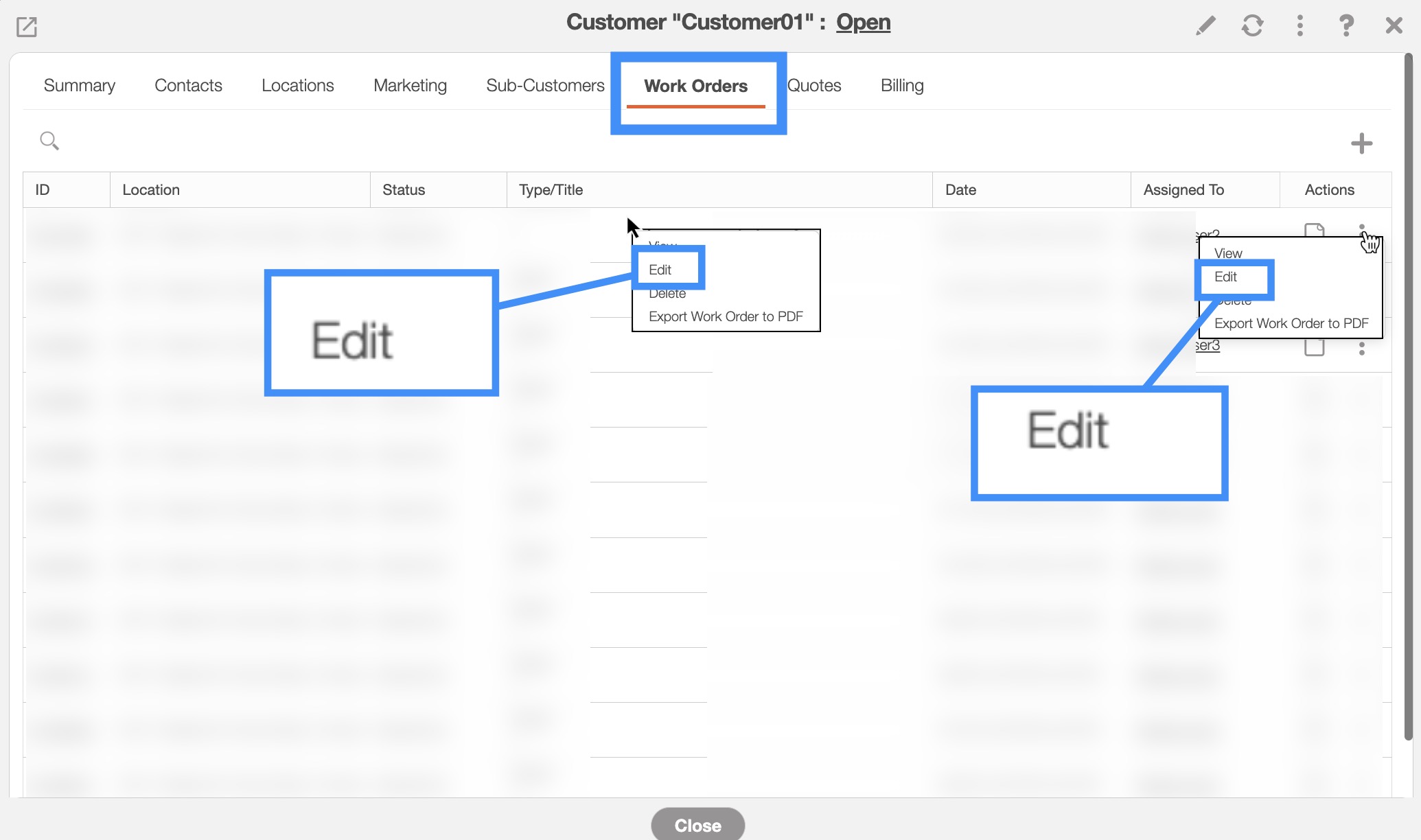Click the search magnifier icon
The image size is (1421, 840).
[49, 141]
